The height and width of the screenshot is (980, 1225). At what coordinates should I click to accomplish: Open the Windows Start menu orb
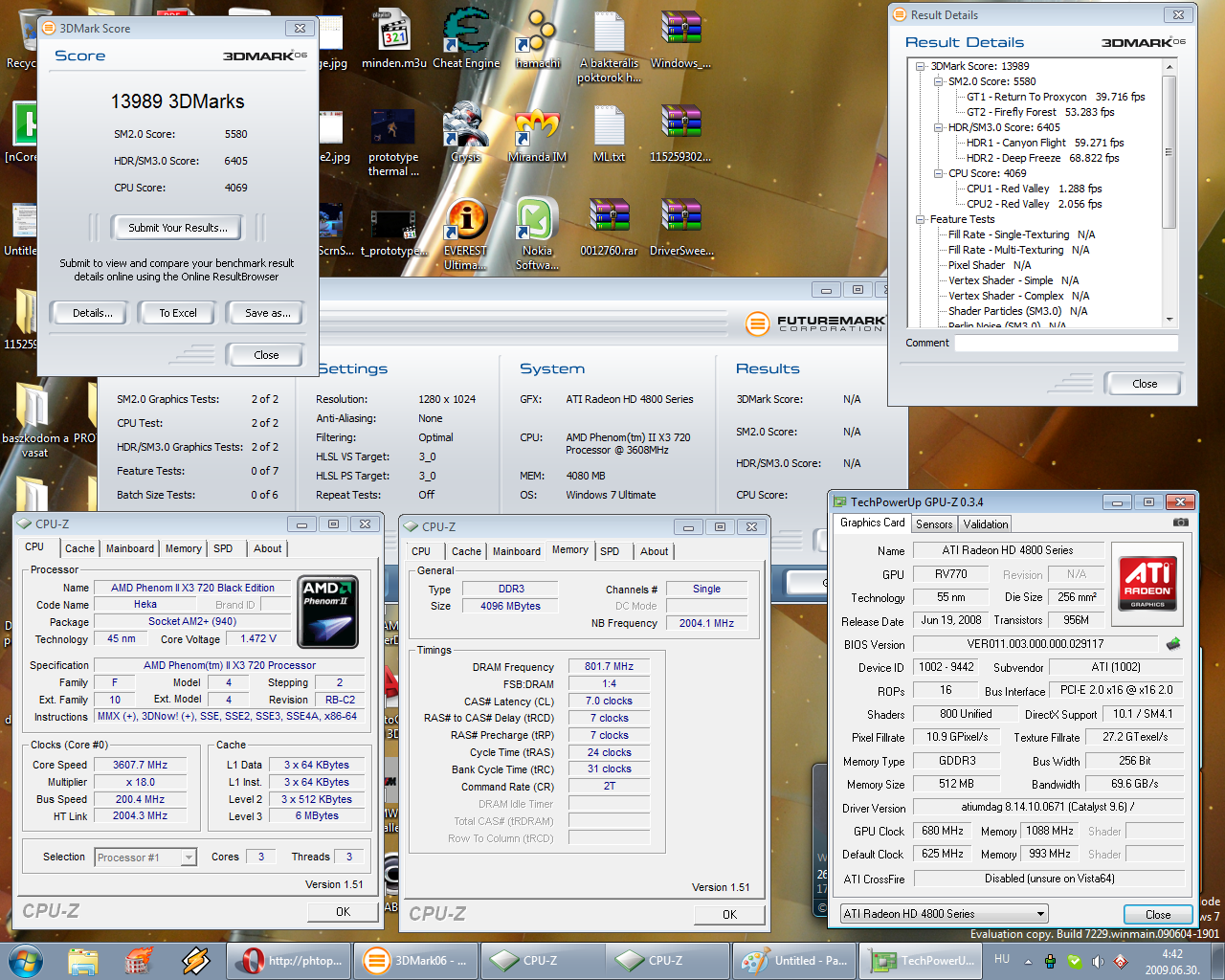click(x=25, y=960)
